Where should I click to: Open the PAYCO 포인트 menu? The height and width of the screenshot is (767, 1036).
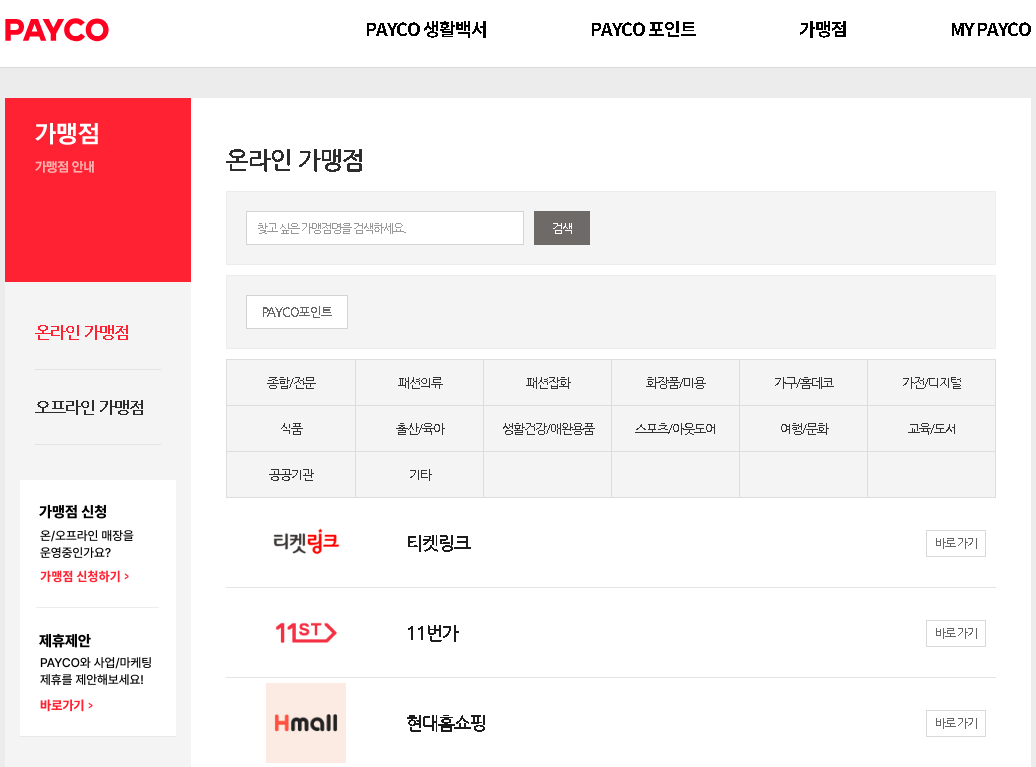coord(643,30)
